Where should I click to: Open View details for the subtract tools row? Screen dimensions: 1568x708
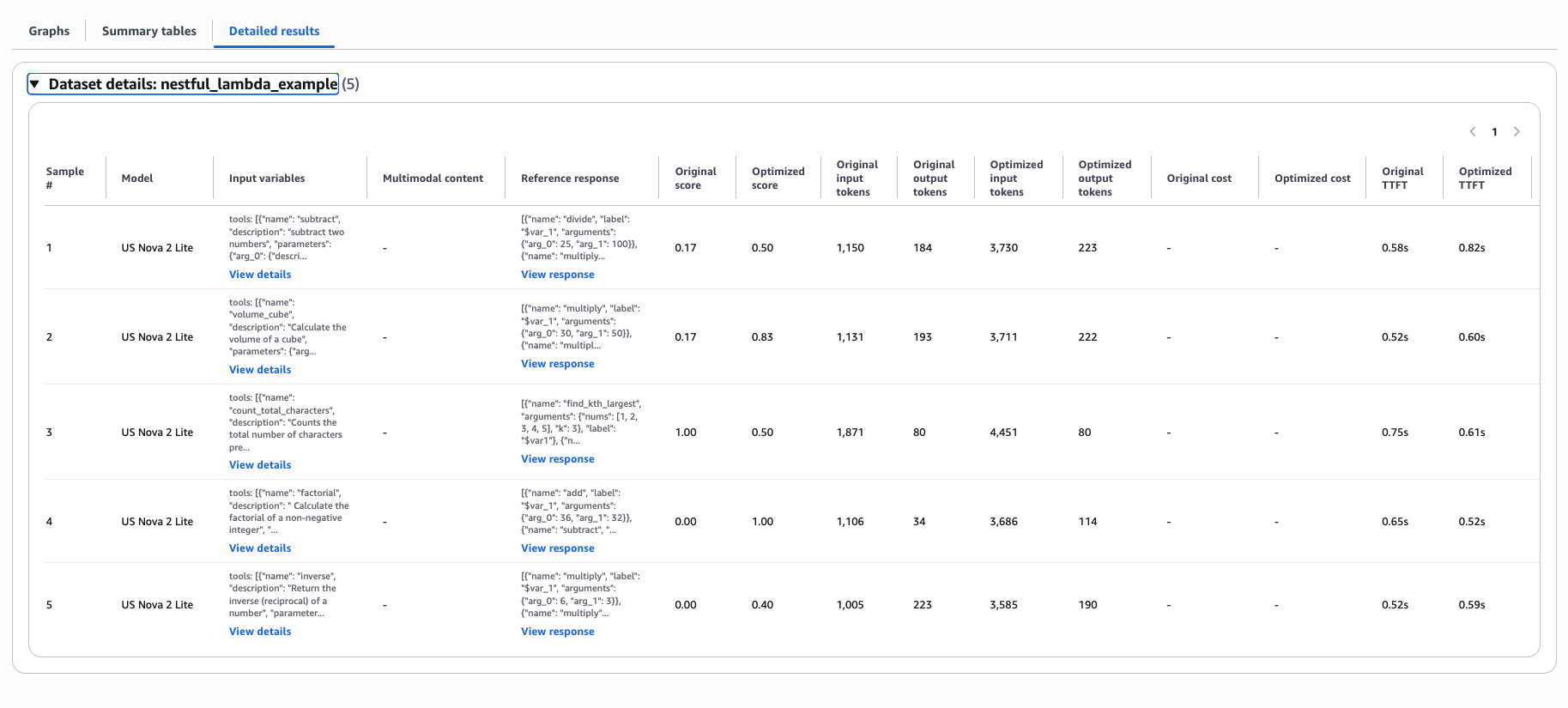[260, 275]
